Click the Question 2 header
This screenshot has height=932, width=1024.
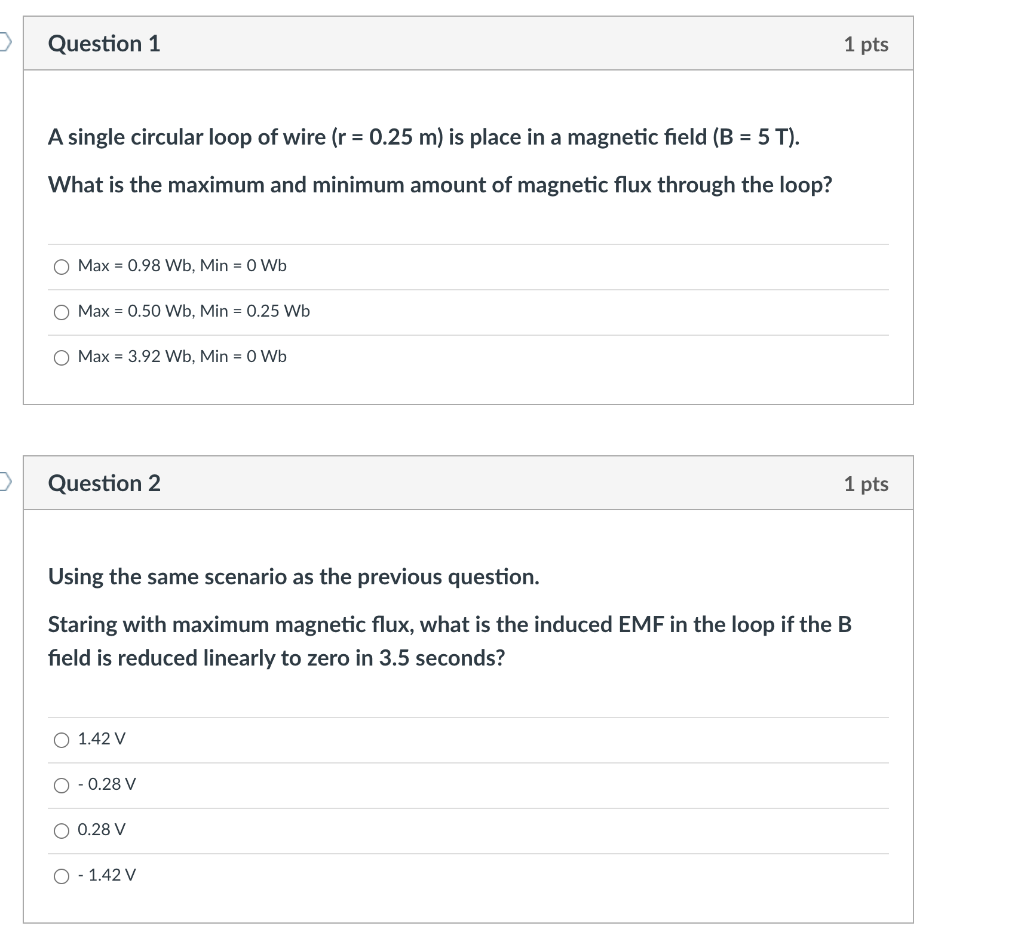(x=103, y=483)
